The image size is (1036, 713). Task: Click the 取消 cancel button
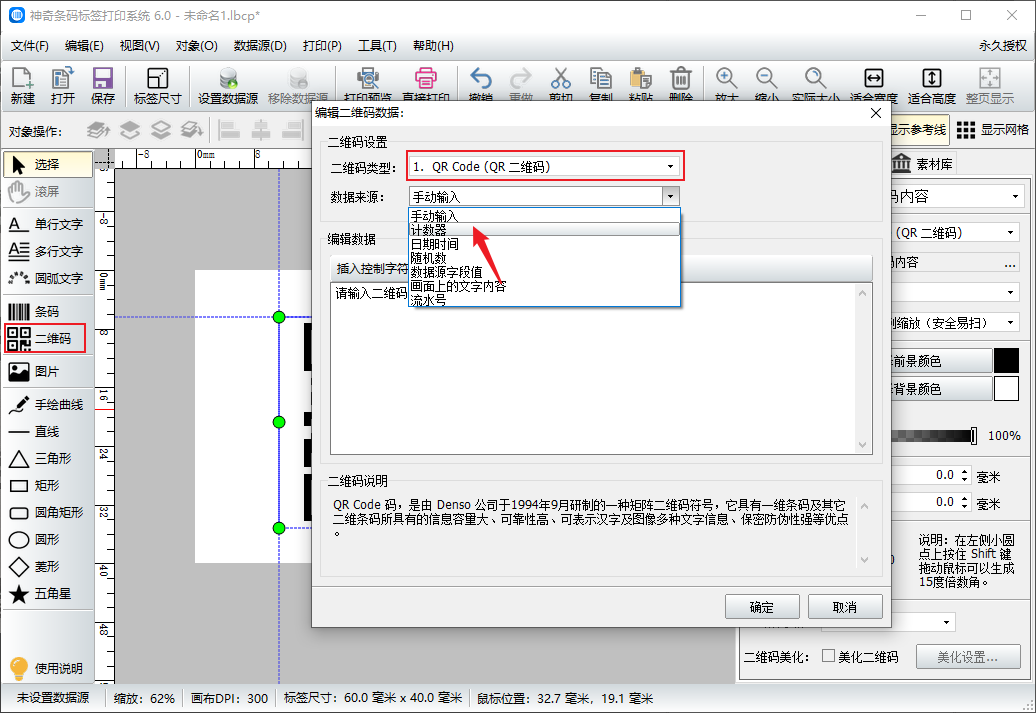[845, 607]
